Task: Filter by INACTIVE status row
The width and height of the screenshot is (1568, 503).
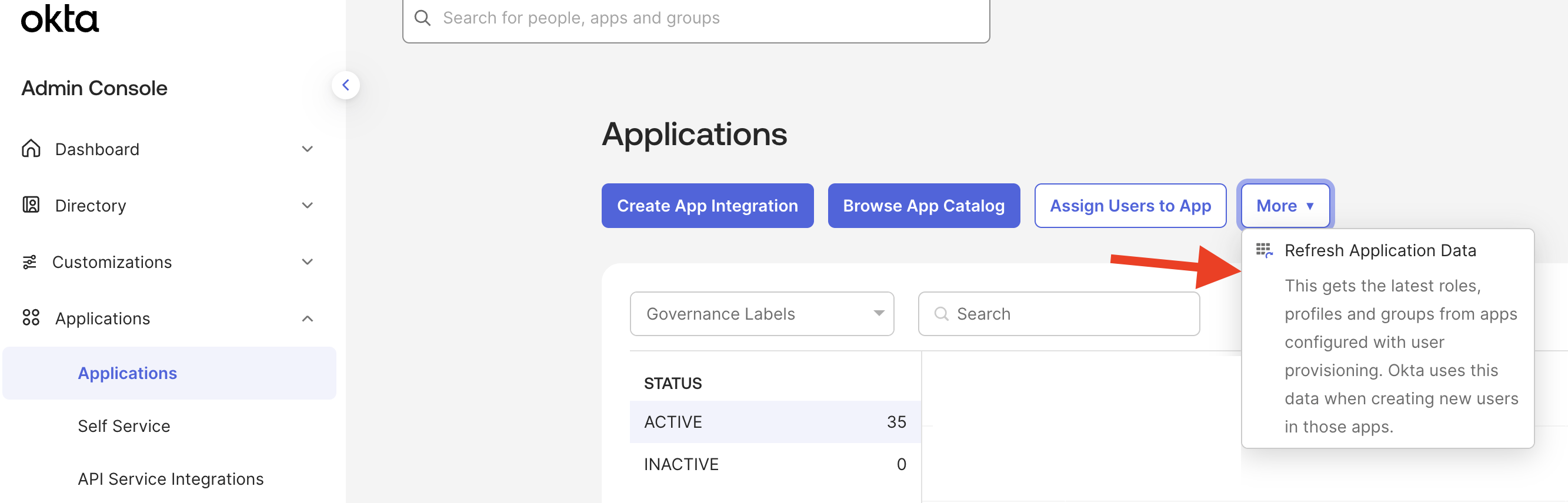Action: point(775,465)
